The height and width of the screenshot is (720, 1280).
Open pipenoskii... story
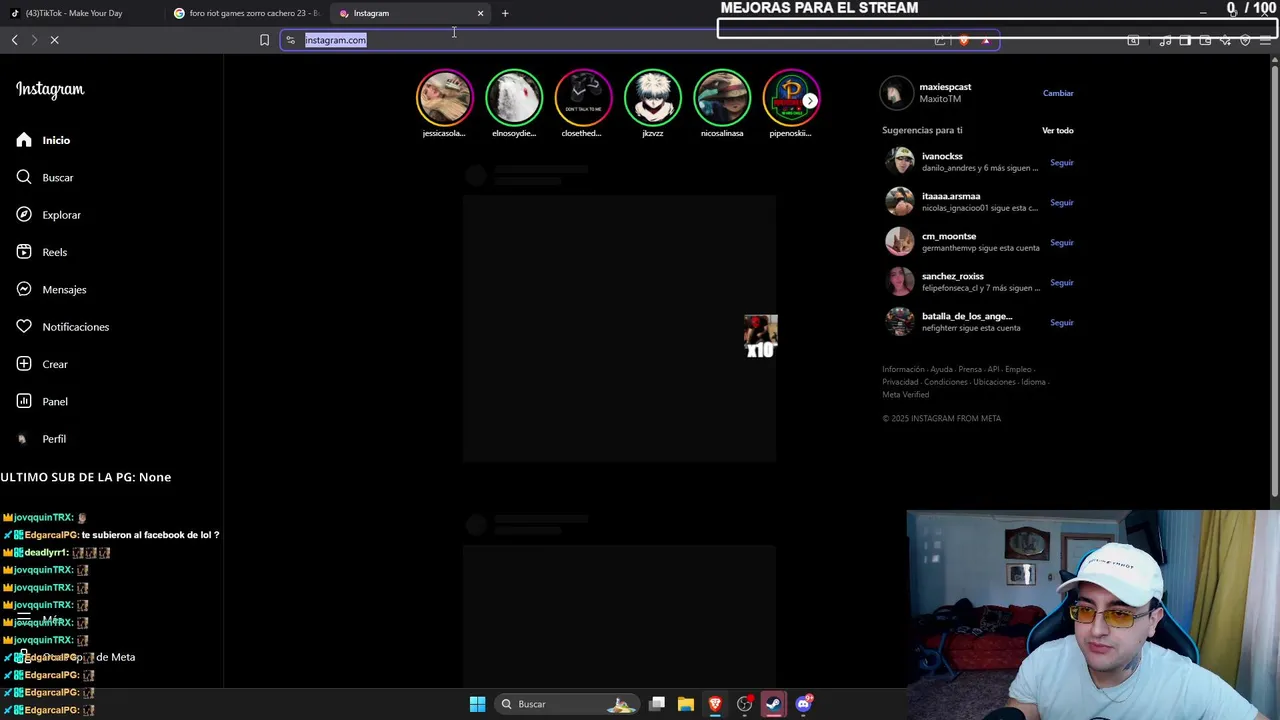[x=791, y=97]
